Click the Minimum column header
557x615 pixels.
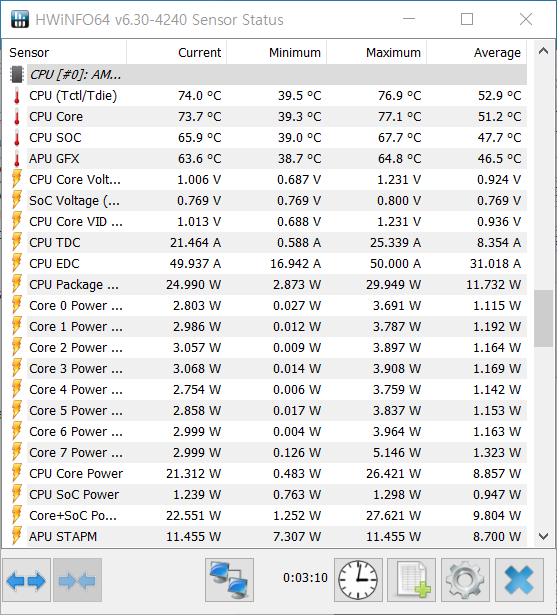(x=295, y=53)
